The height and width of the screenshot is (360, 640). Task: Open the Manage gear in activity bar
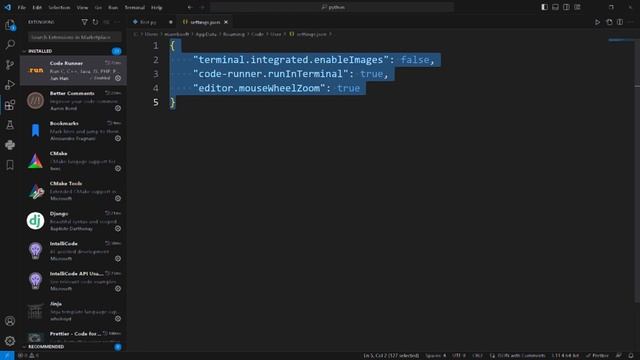[x=10, y=341]
